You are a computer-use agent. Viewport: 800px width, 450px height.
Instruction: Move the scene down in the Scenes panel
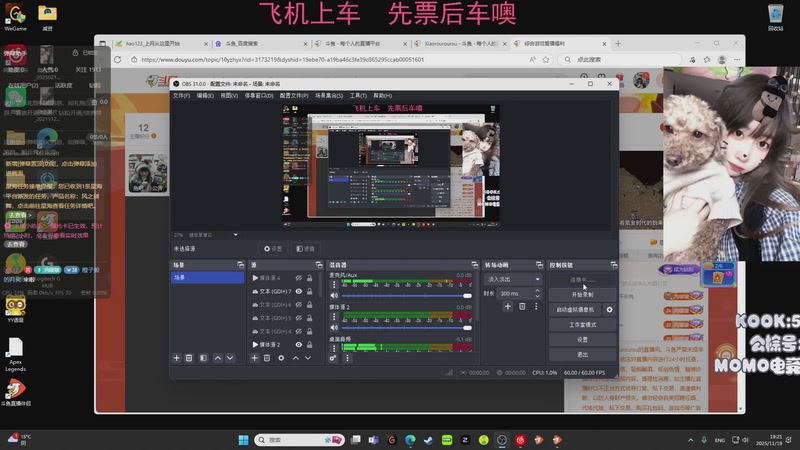(230, 358)
